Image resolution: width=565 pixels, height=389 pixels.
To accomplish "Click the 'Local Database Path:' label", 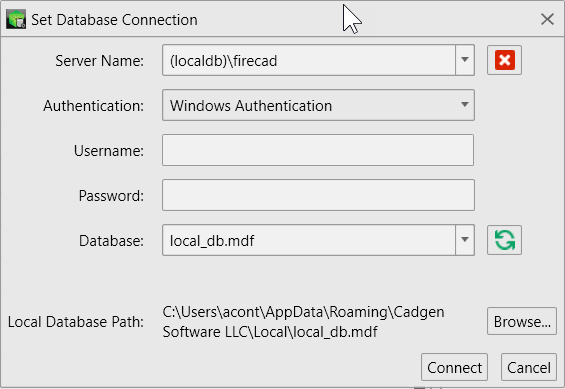I will [76, 322].
